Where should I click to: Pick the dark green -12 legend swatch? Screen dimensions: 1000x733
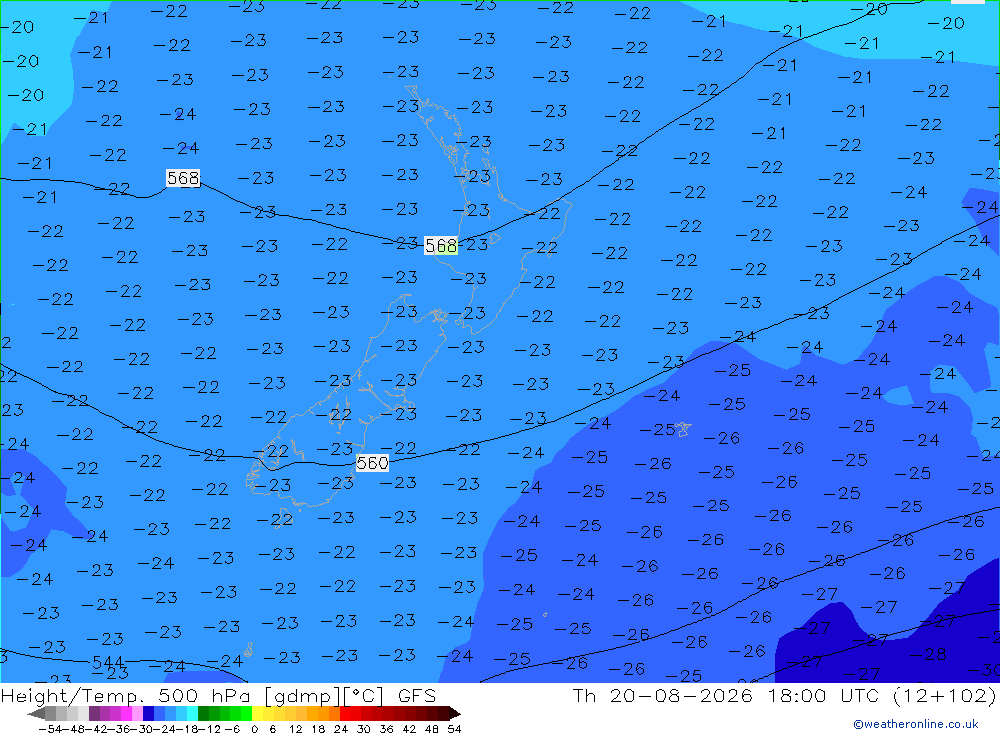coord(203,713)
